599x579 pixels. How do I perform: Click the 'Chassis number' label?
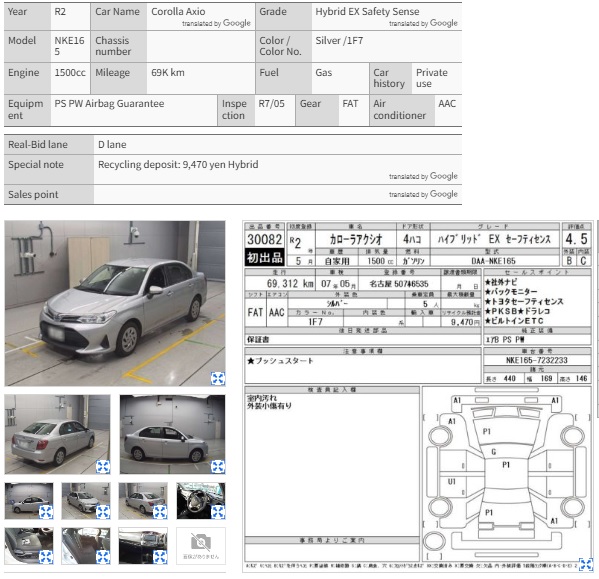click(113, 46)
